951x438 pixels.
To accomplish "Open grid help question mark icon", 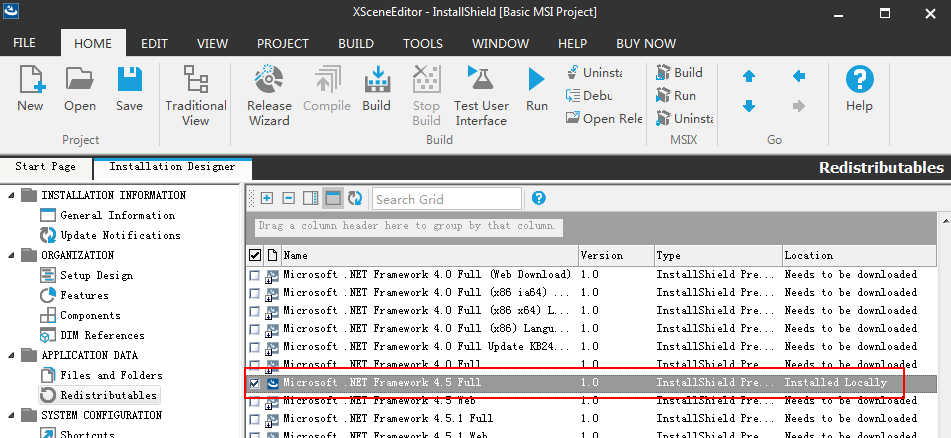I will 539,198.
